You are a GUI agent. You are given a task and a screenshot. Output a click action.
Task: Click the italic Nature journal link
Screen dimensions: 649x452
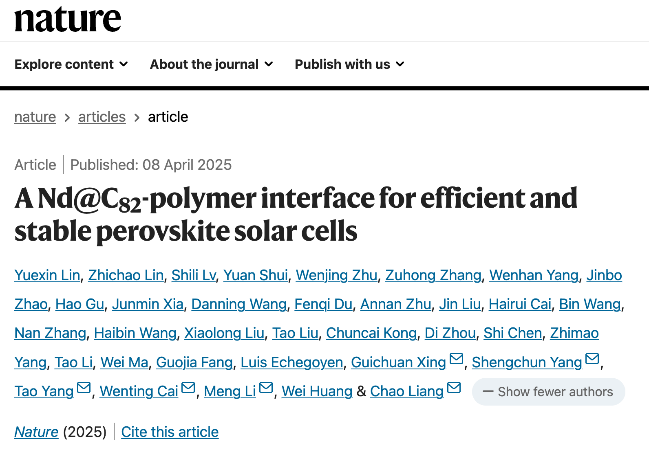click(x=35, y=432)
